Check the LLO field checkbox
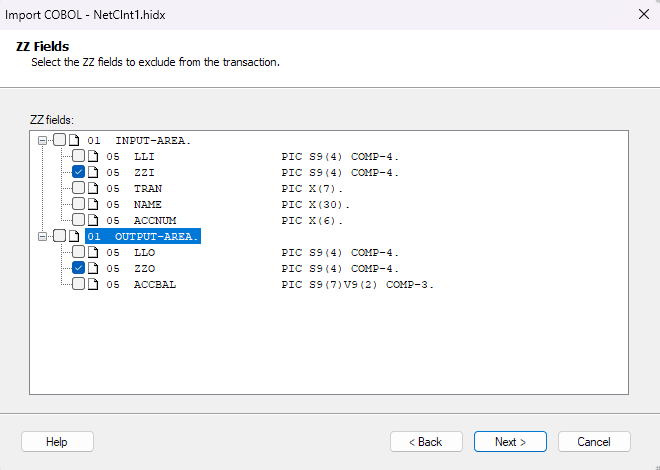This screenshot has width=660, height=470. coord(78,252)
